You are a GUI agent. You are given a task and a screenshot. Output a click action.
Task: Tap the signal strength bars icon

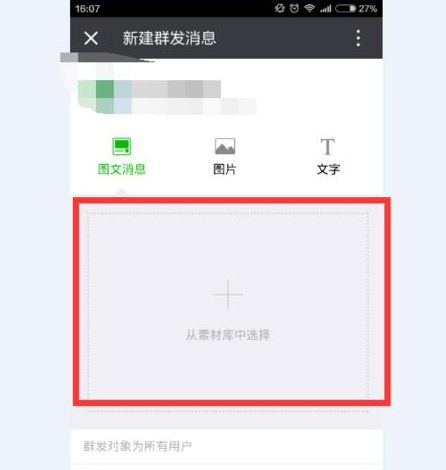click(325, 8)
